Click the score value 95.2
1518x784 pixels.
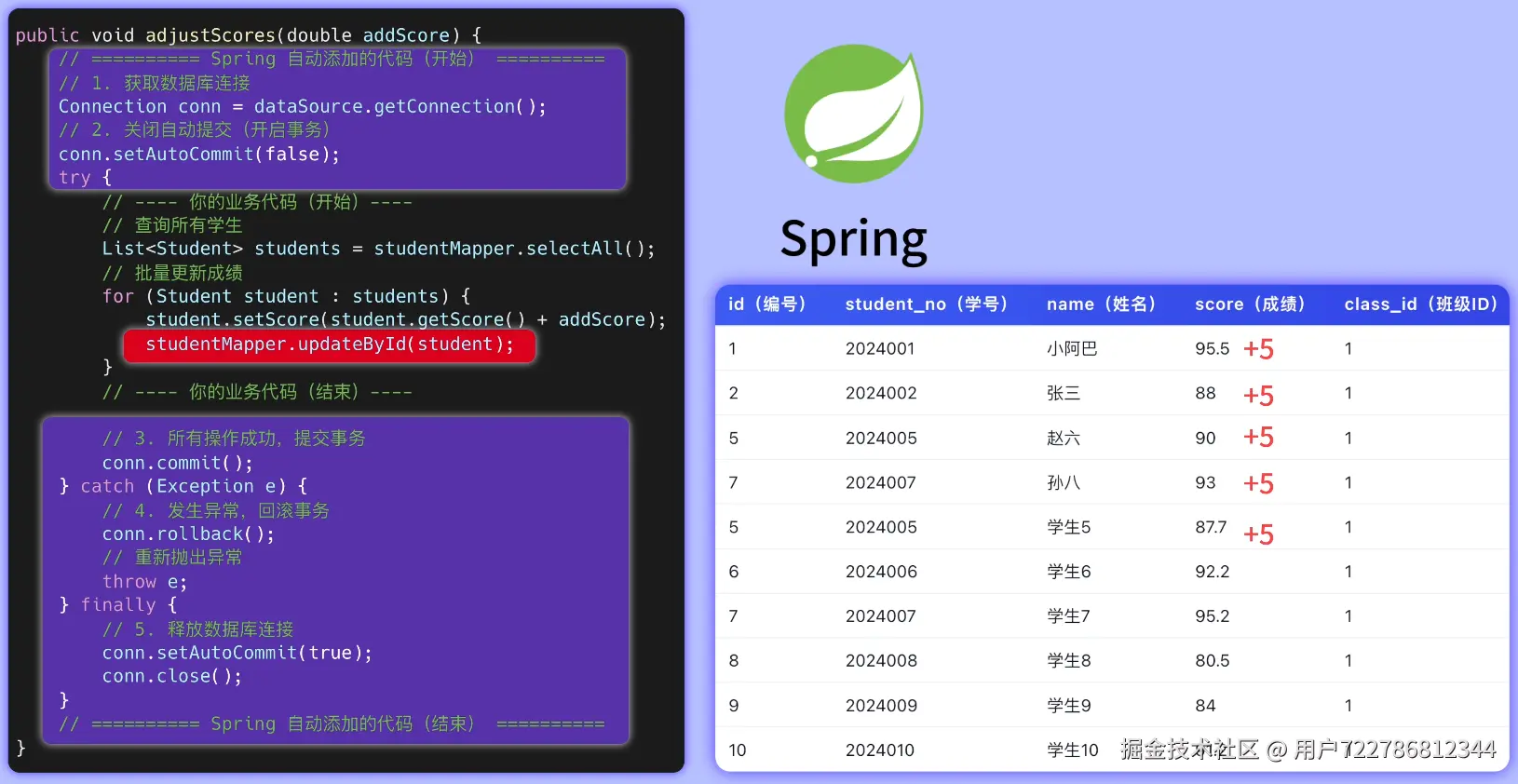tap(1212, 616)
